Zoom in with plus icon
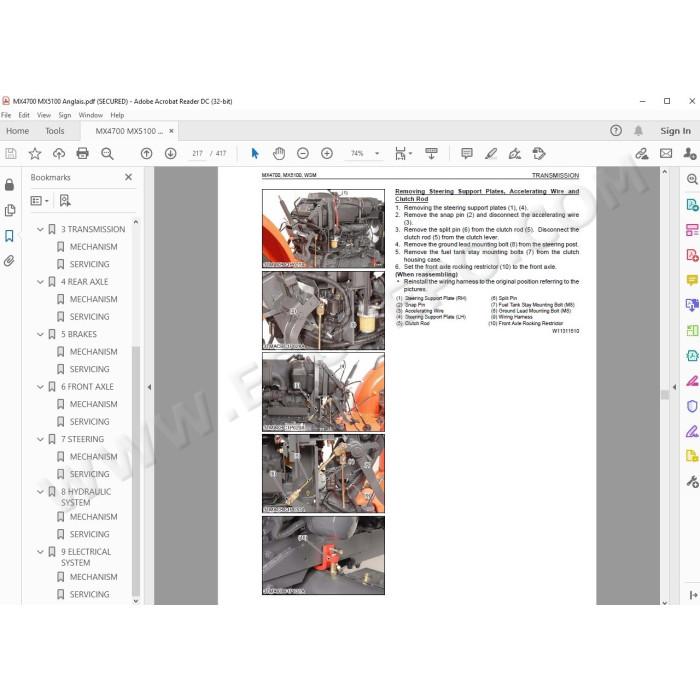This screenshot has width=700, height=700. pos(327,154)
